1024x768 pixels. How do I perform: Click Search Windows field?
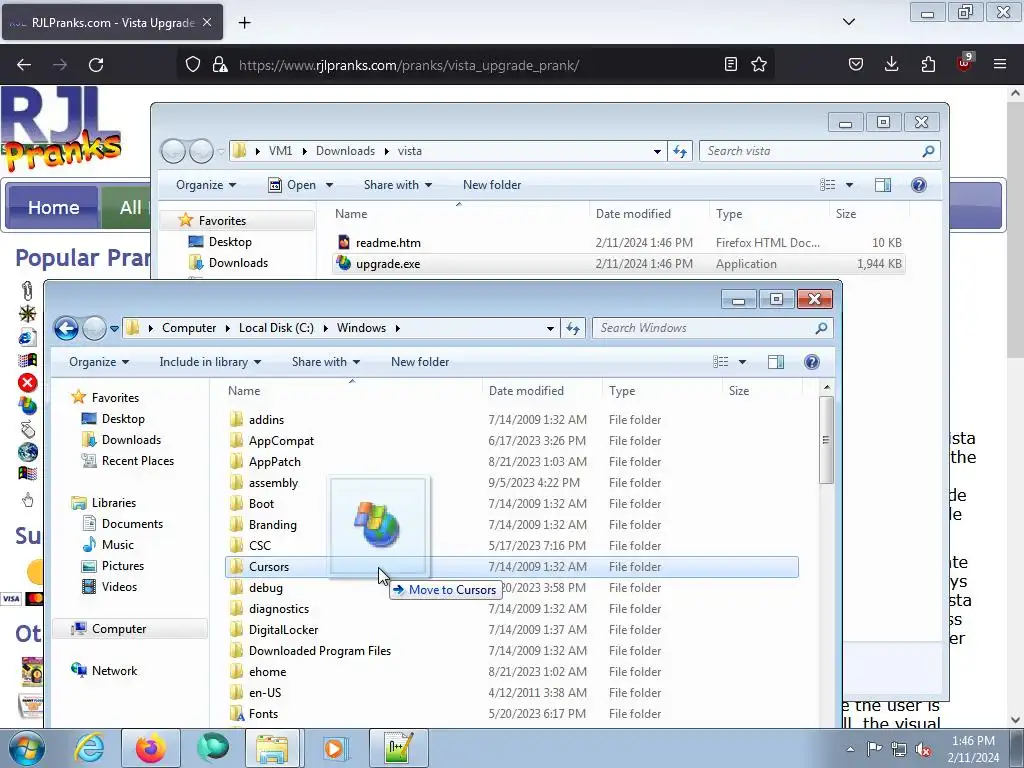click(x=711, y=328)
